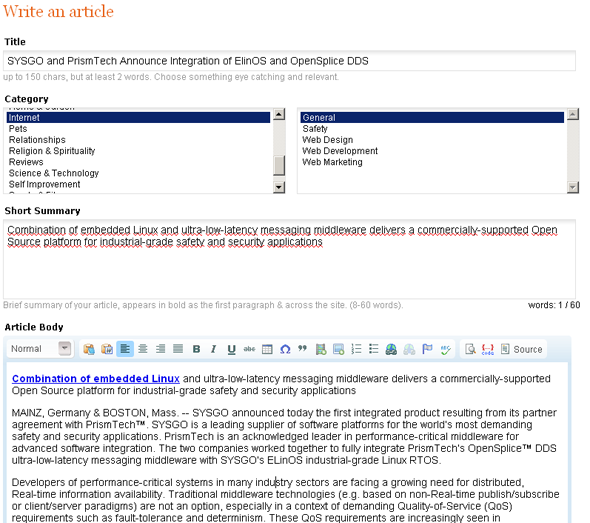Click the subcategory list scroll-up arrow
Image resolution: width=590 pixels, height=523 pixels.
coord(573,114)
